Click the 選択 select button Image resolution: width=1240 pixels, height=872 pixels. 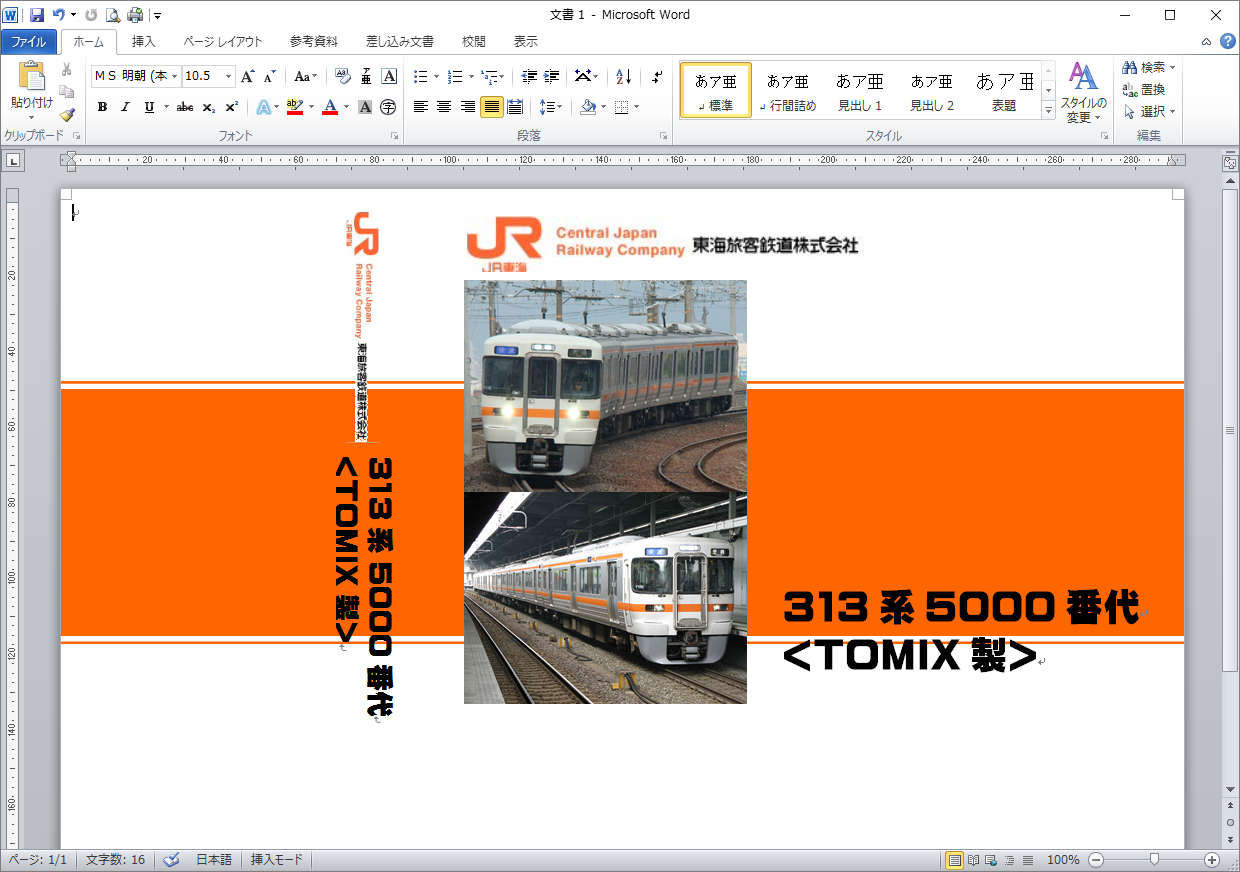[1149, 111]
